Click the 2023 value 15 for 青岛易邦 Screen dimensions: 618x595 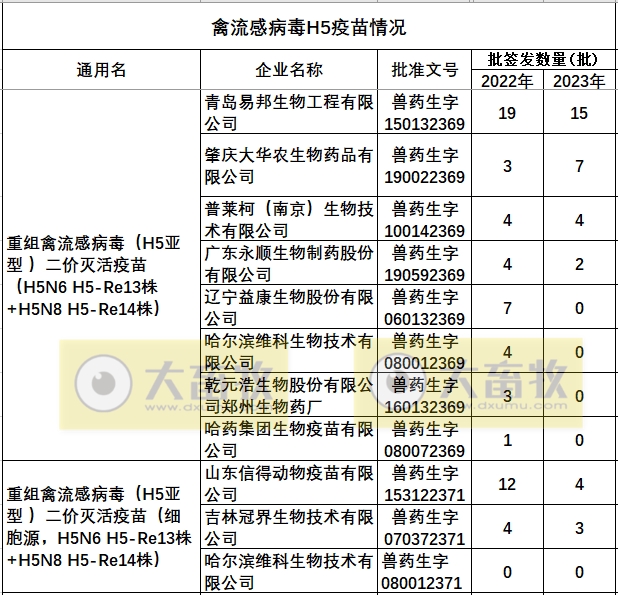click(x=579, y=113)
